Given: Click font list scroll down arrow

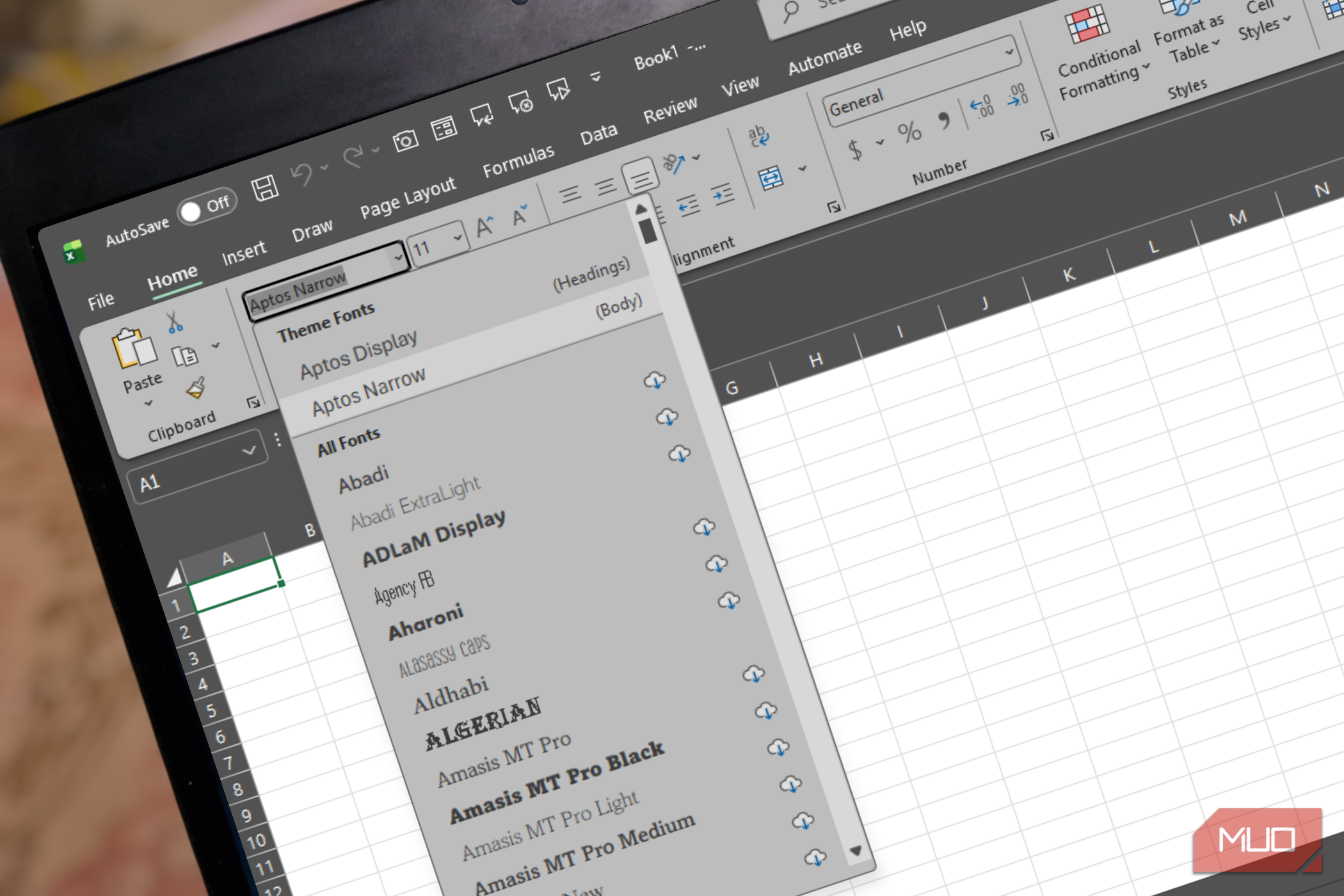Looking at the screenshot, I should [855, 851].
